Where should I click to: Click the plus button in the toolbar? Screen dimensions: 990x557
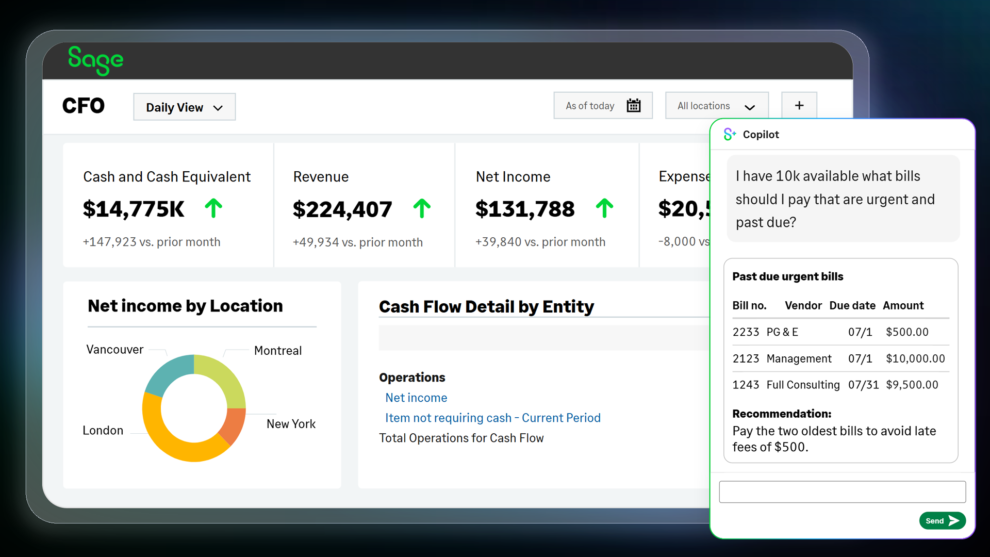pyautogui.click(x=799, y=105)
